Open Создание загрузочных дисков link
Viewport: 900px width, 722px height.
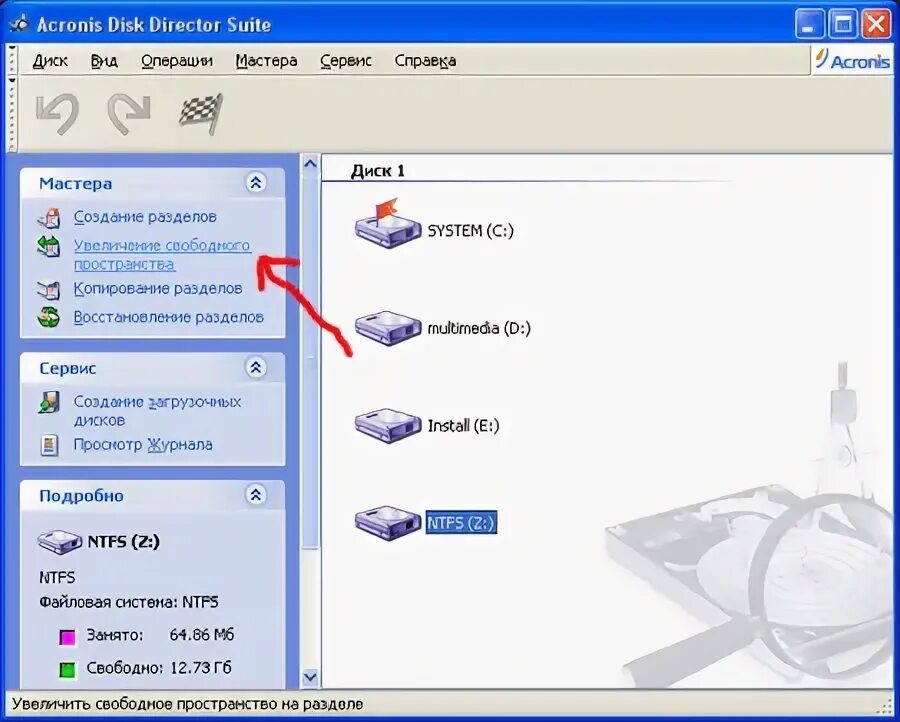[x=157, y=410]
